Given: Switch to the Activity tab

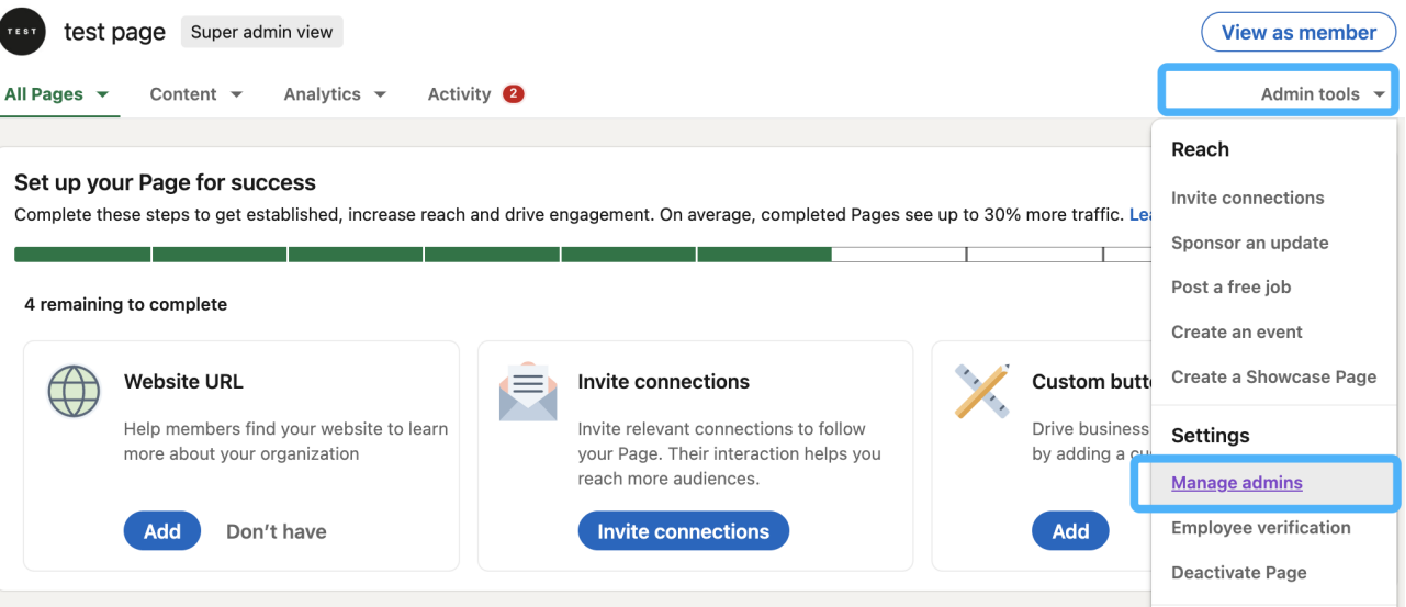Looking at the screenshot, I should [459, 94].
